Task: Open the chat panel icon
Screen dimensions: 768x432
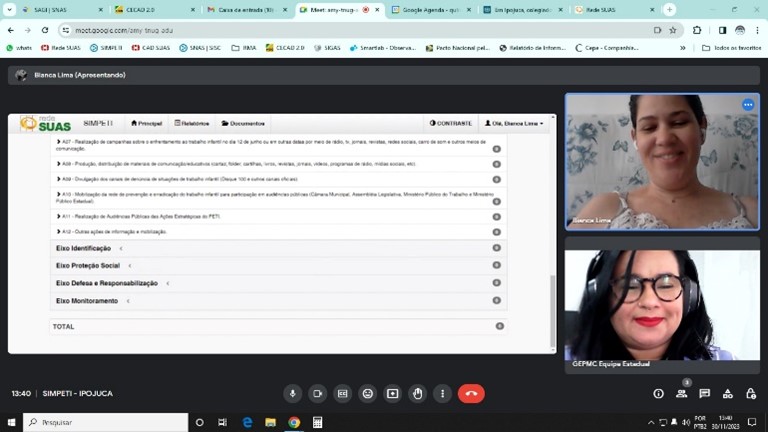Action: coord(704,394)
